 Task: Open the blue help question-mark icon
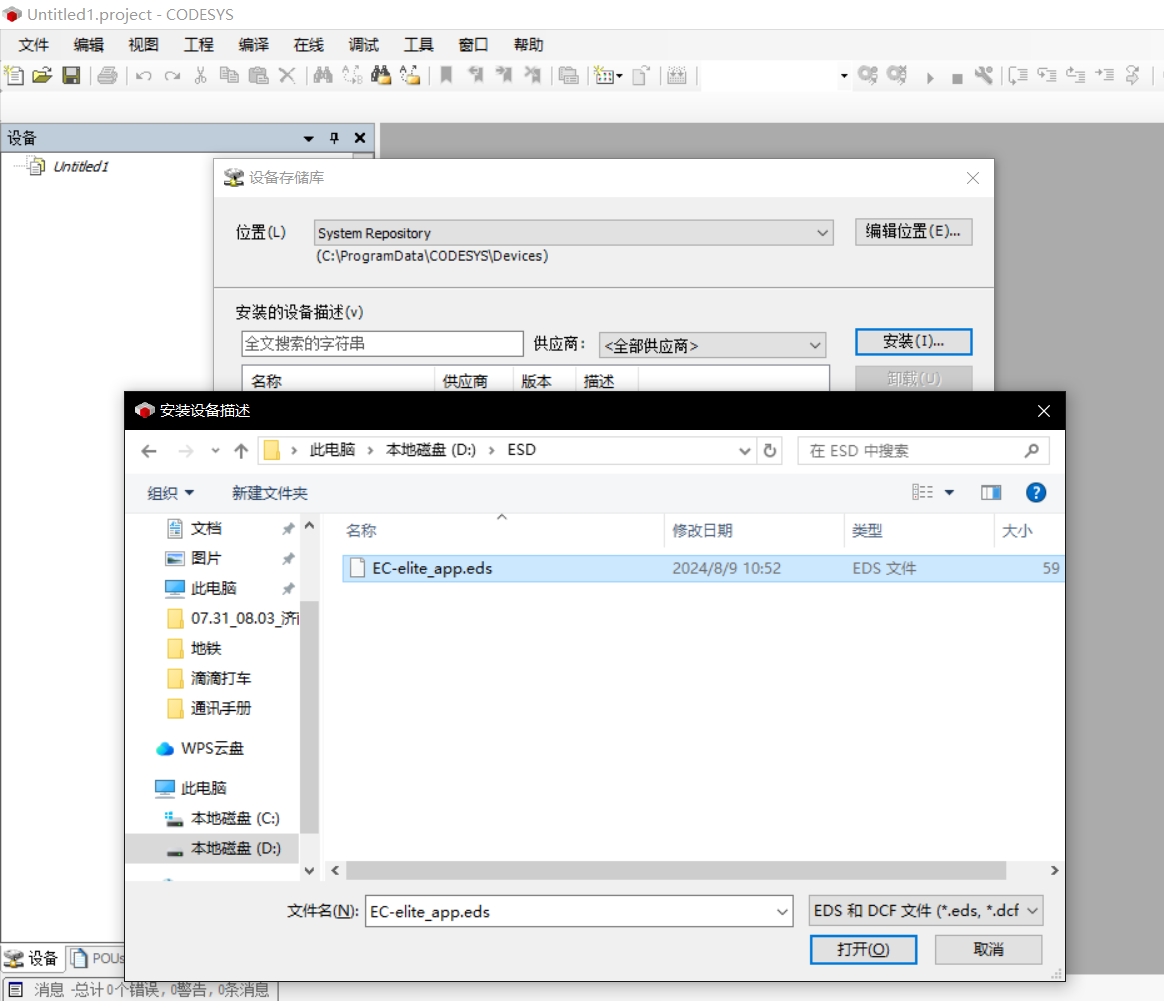pyautogui.click(x=1036, y=492)
